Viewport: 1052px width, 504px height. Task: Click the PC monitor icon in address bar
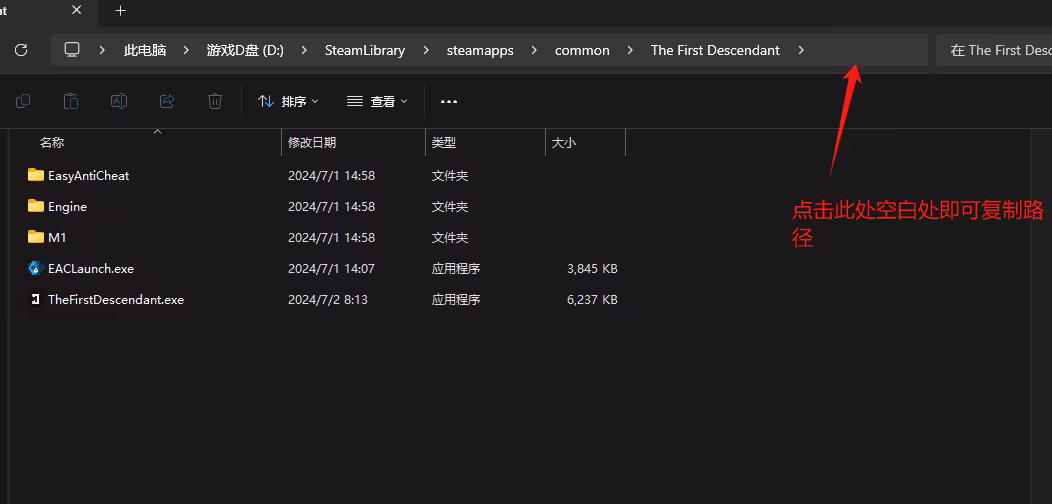tap(72, 50)
